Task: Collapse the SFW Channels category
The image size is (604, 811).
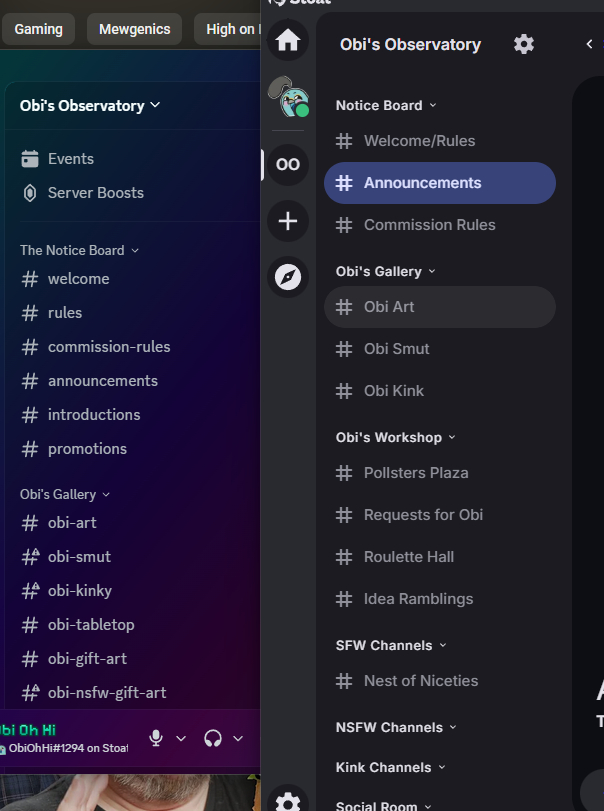Action: (390, 645)
